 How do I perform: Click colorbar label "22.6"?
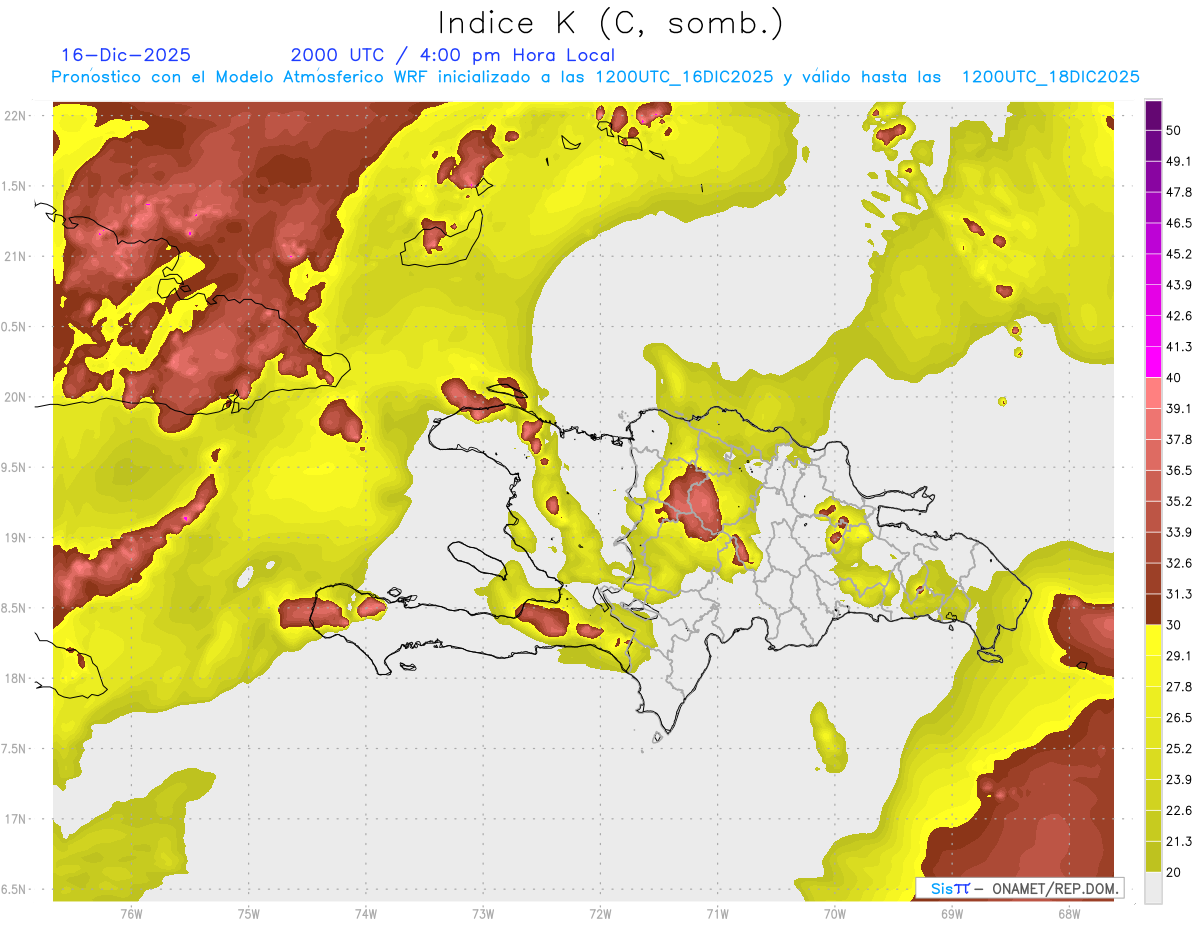point(1179,810)
